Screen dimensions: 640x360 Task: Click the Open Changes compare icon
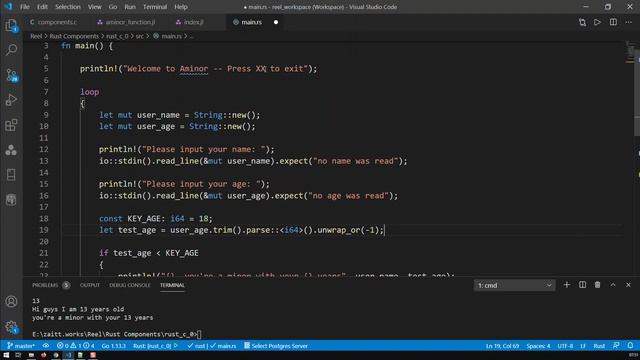(582, 22)
